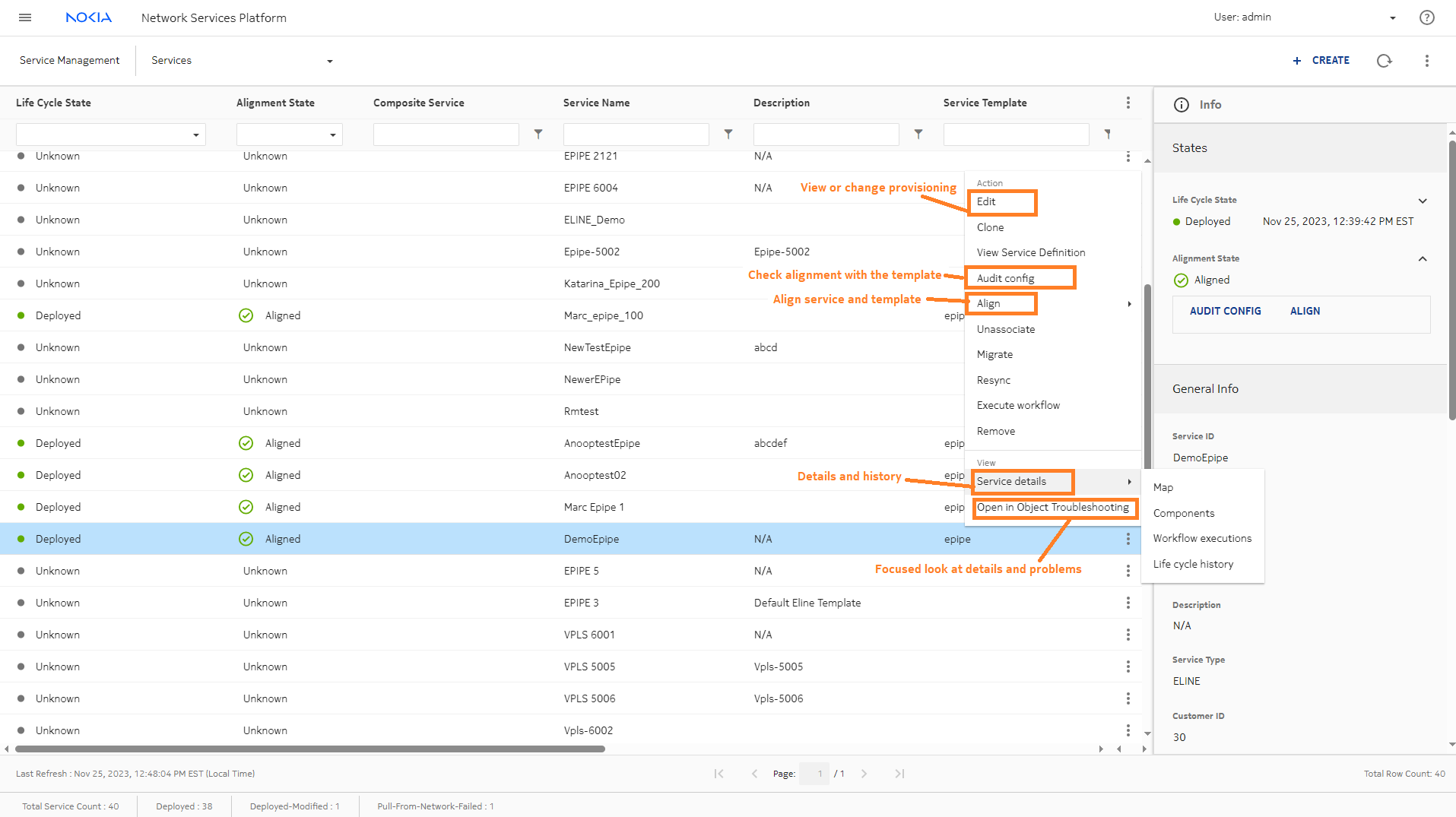The width and height of the screenshot is (1456, 817).
Task: Click the Composite Service filter icon
Action: point(538,135)
